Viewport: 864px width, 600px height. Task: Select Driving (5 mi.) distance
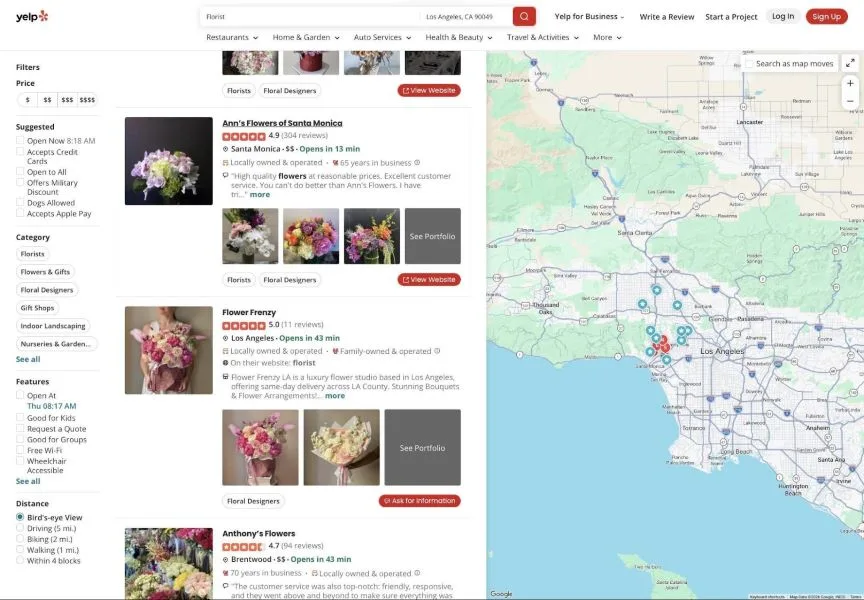[x=20, y=528]
